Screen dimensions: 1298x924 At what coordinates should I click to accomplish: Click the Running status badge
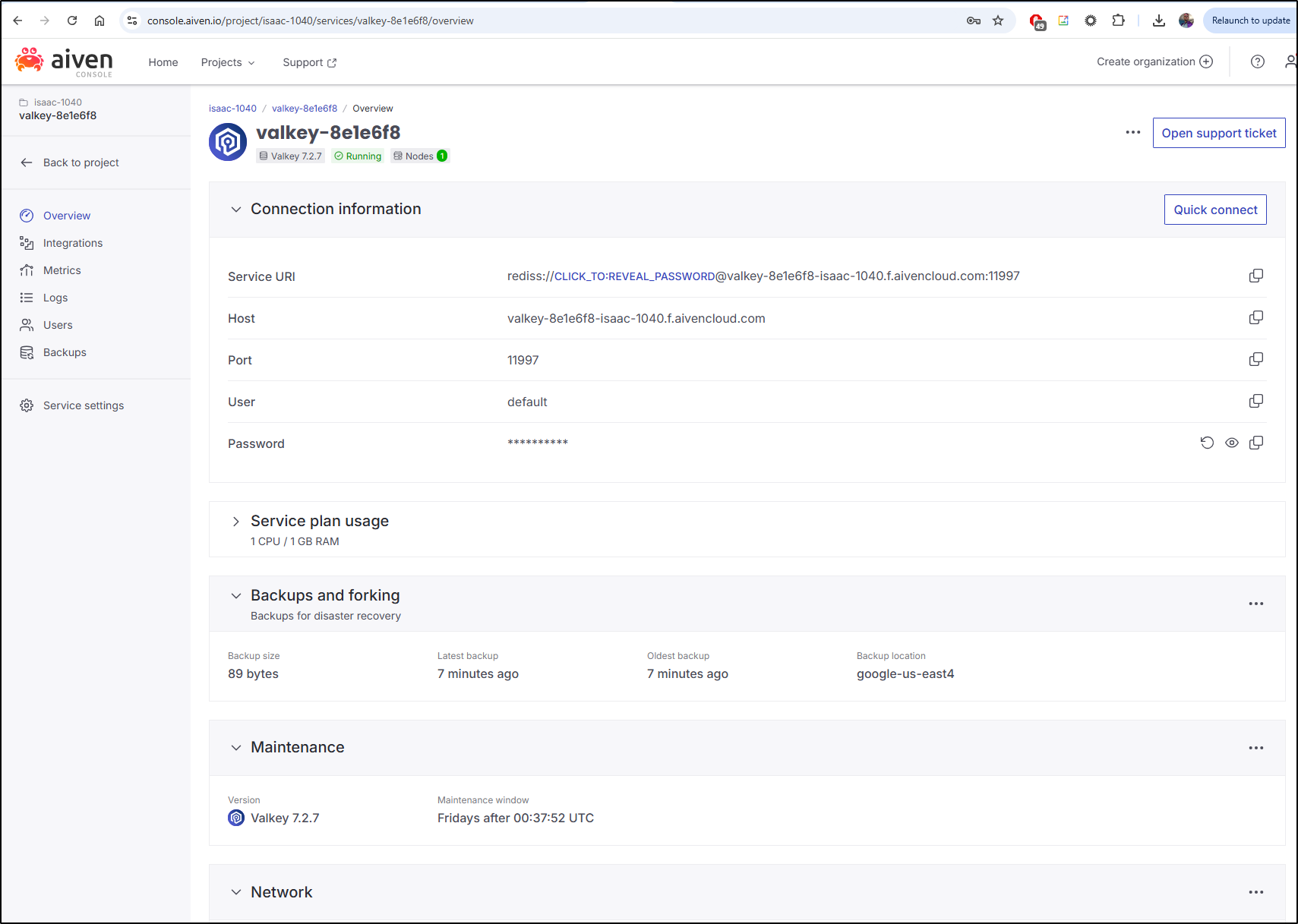point(358,156)
